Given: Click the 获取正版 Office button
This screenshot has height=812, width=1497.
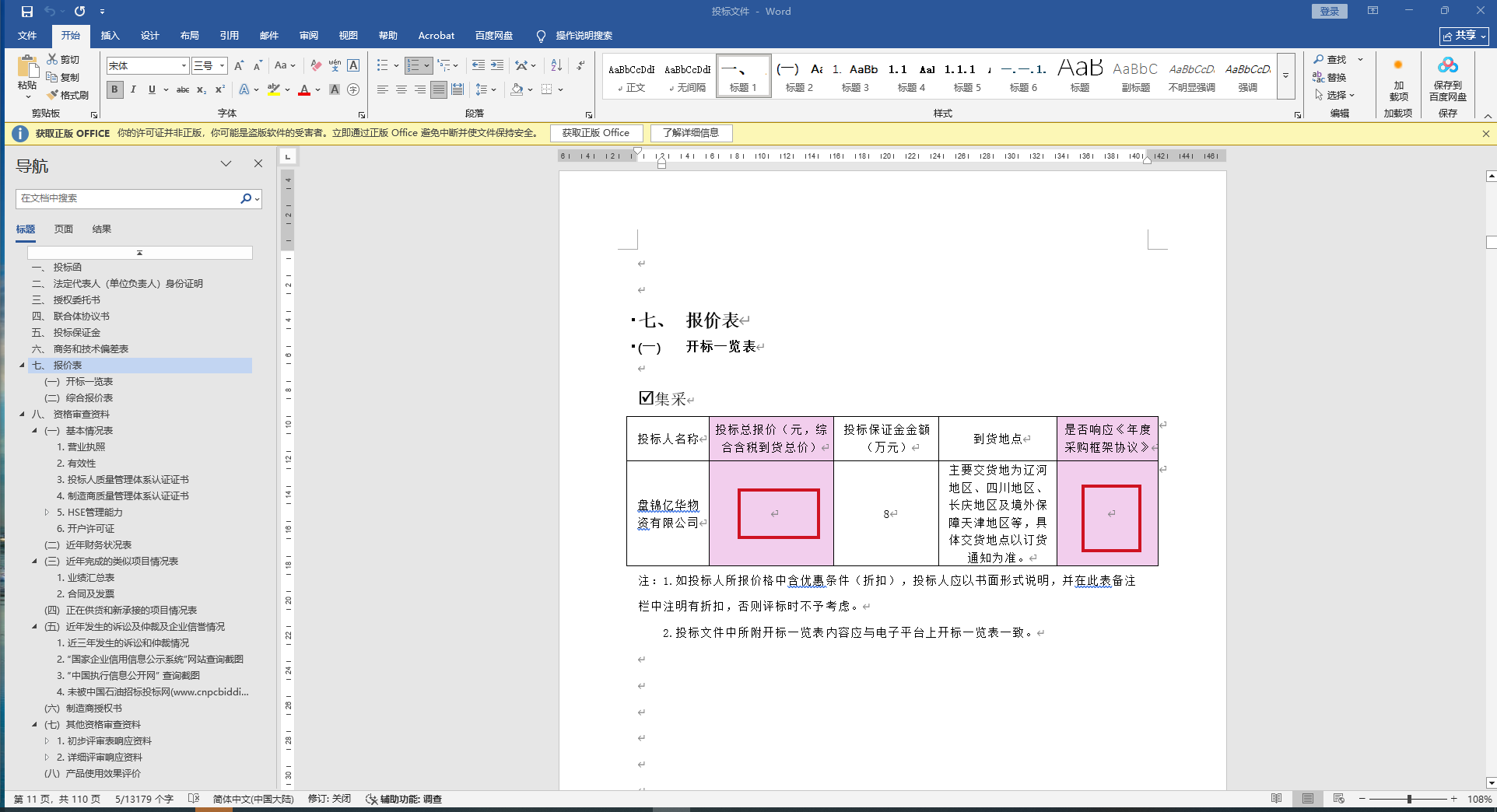Looking at the screenshot, I should click(x=596, y=133).
